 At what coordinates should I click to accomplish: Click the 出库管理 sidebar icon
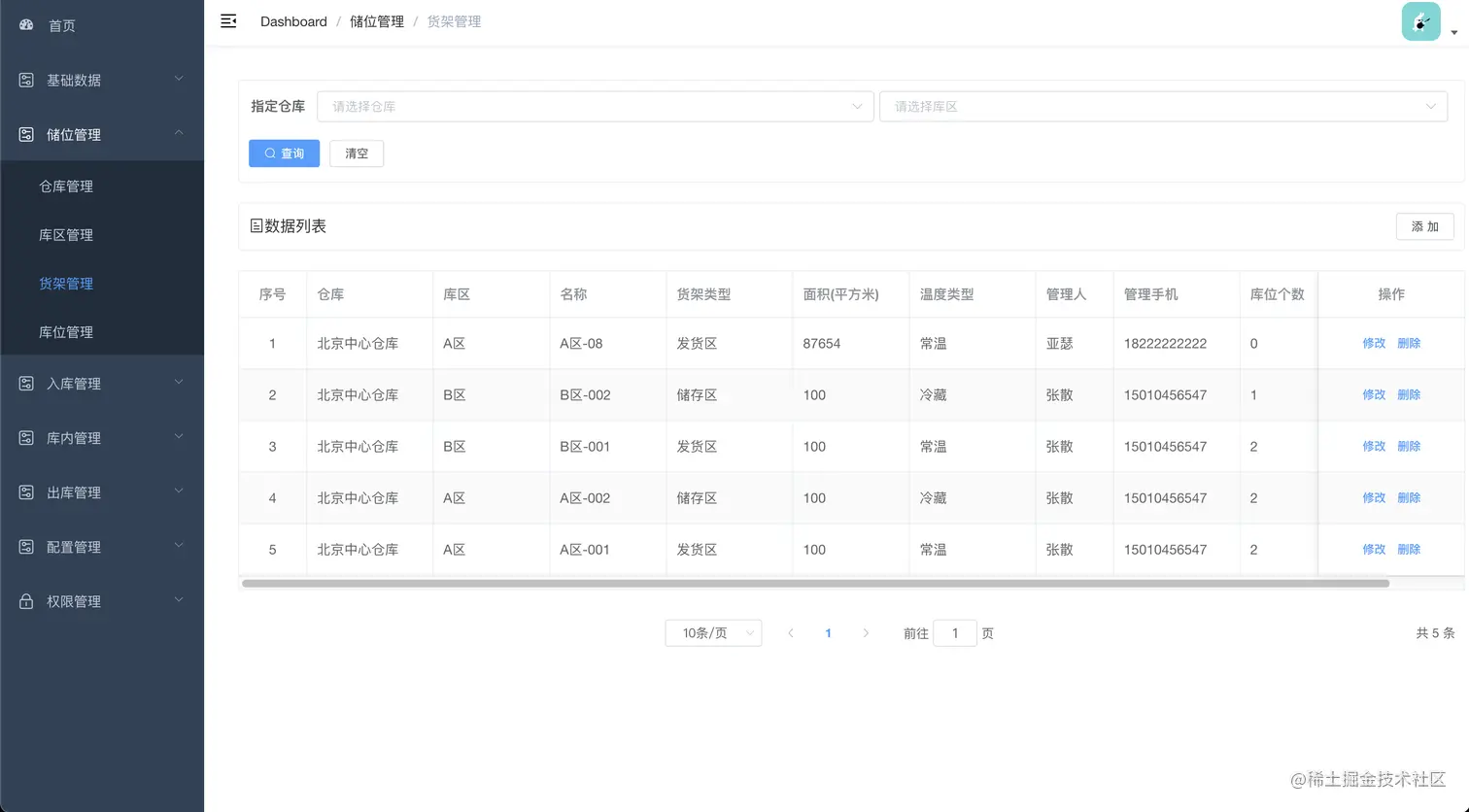(x=26, y=492)
